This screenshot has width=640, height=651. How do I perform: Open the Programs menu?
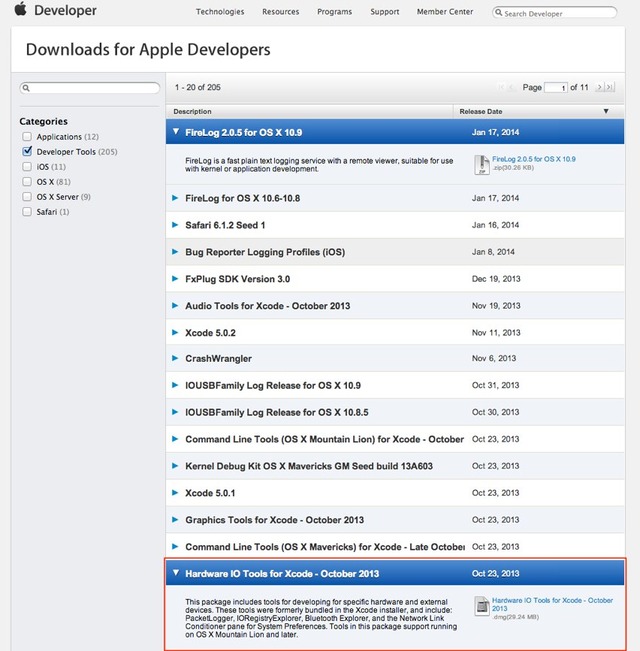coord(335,12)
